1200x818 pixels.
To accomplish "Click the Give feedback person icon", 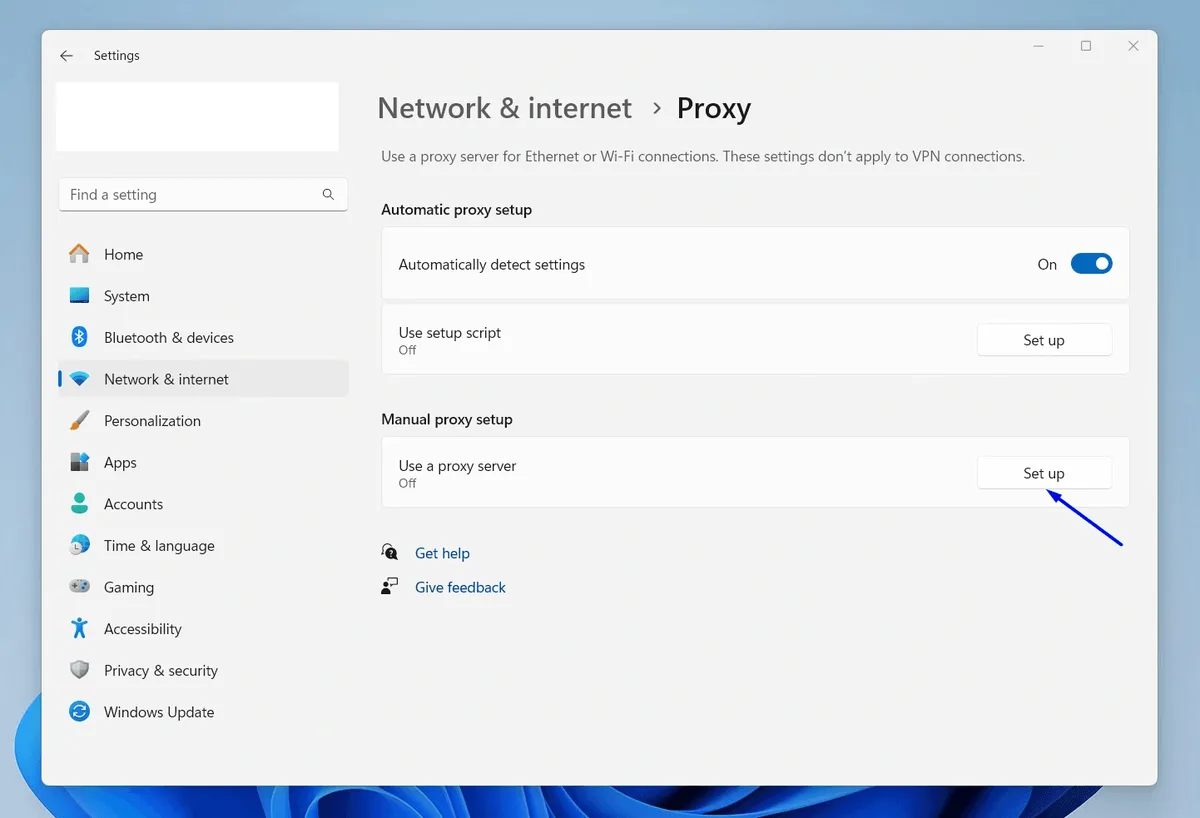I will (x=390, y=587).
